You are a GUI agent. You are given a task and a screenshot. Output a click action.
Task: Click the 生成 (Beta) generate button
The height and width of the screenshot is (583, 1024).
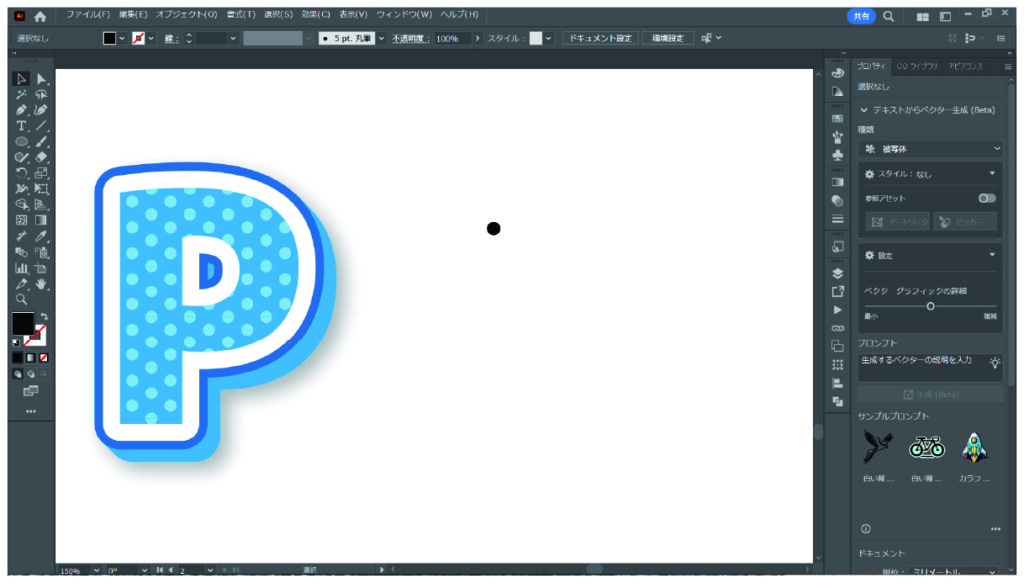click(x=931, y=394)
